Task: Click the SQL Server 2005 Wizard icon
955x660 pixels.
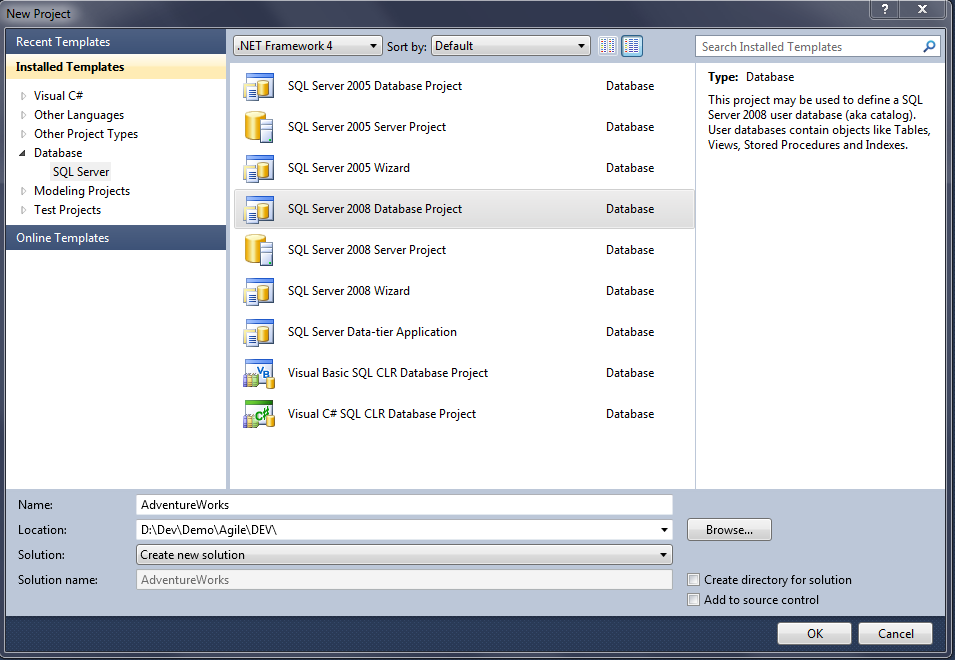Action: click(x=259, y=168)
